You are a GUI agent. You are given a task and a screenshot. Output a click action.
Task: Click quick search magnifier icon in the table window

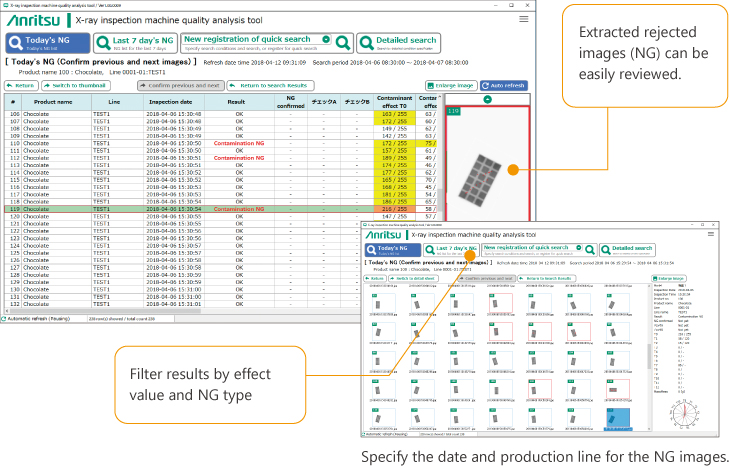click(x=343, y=43)
